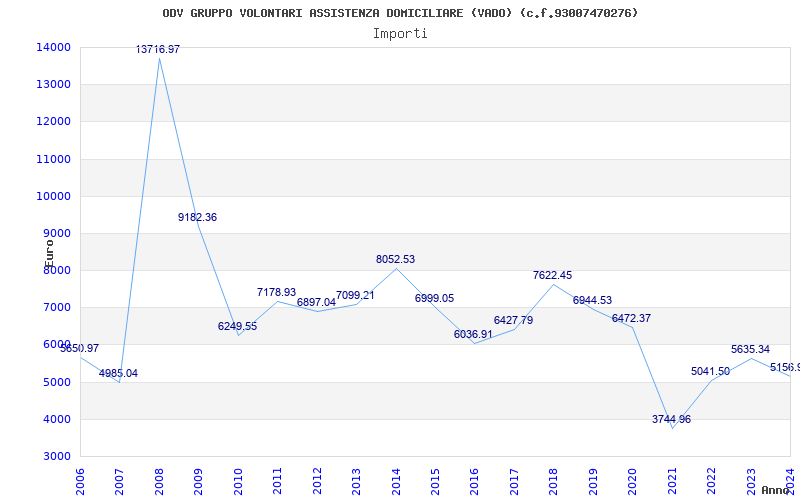
Task: Select the 2019 x-axis year label
Action: tap(593, 482)
